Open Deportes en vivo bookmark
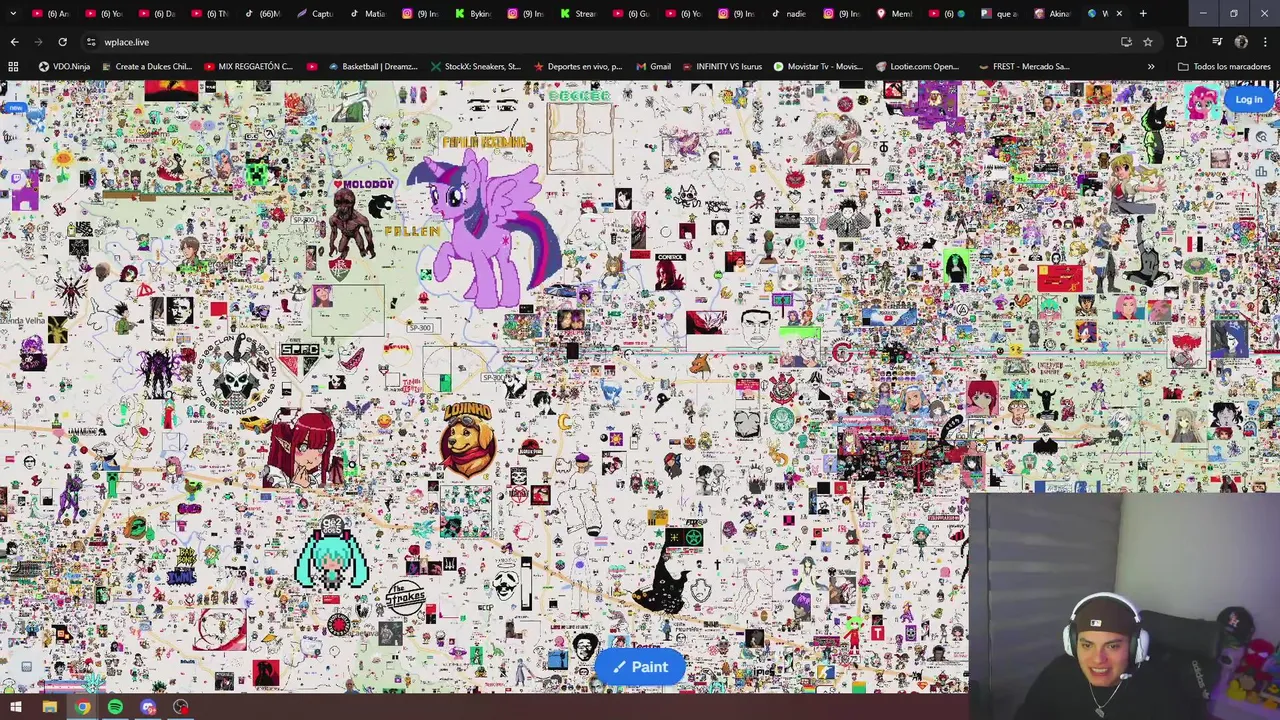 pyautogui.click(x=578, y=67)
